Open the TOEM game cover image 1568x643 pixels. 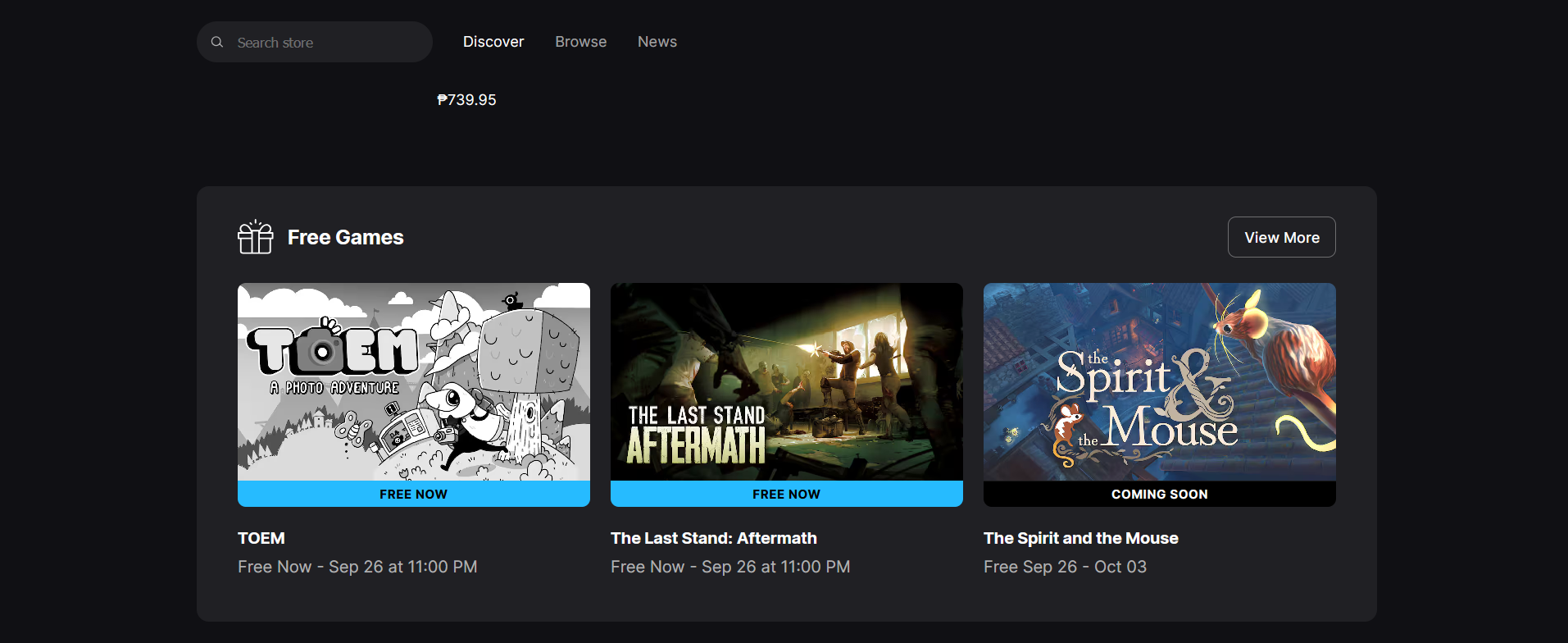pyautogui.click(x=413, y=381)
